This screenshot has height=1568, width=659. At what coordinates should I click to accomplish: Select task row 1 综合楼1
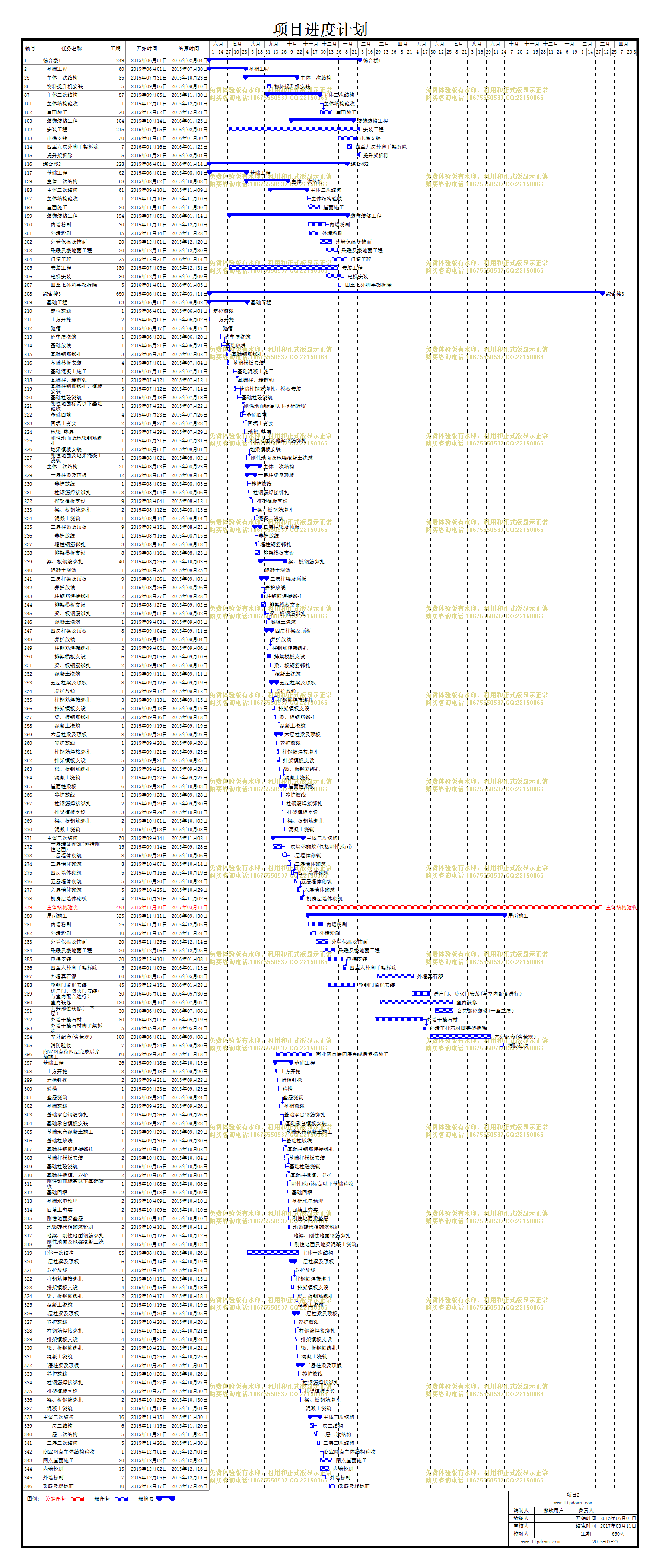116,60
